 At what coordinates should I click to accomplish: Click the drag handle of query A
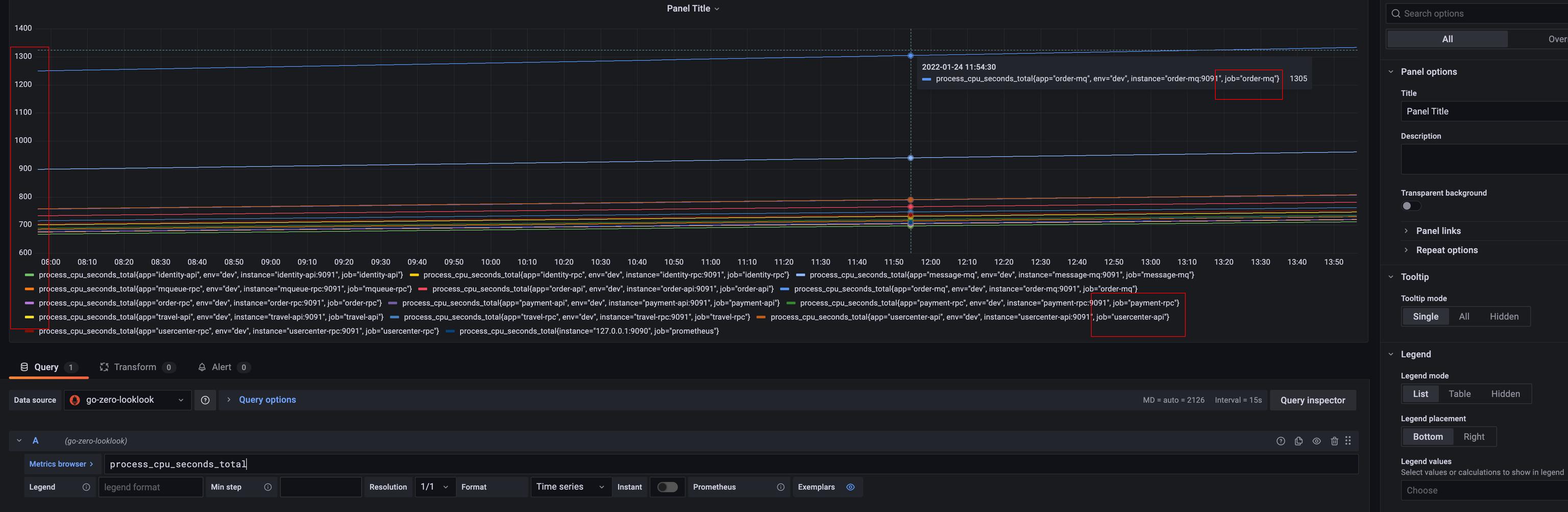click(x=1348, y=441)
